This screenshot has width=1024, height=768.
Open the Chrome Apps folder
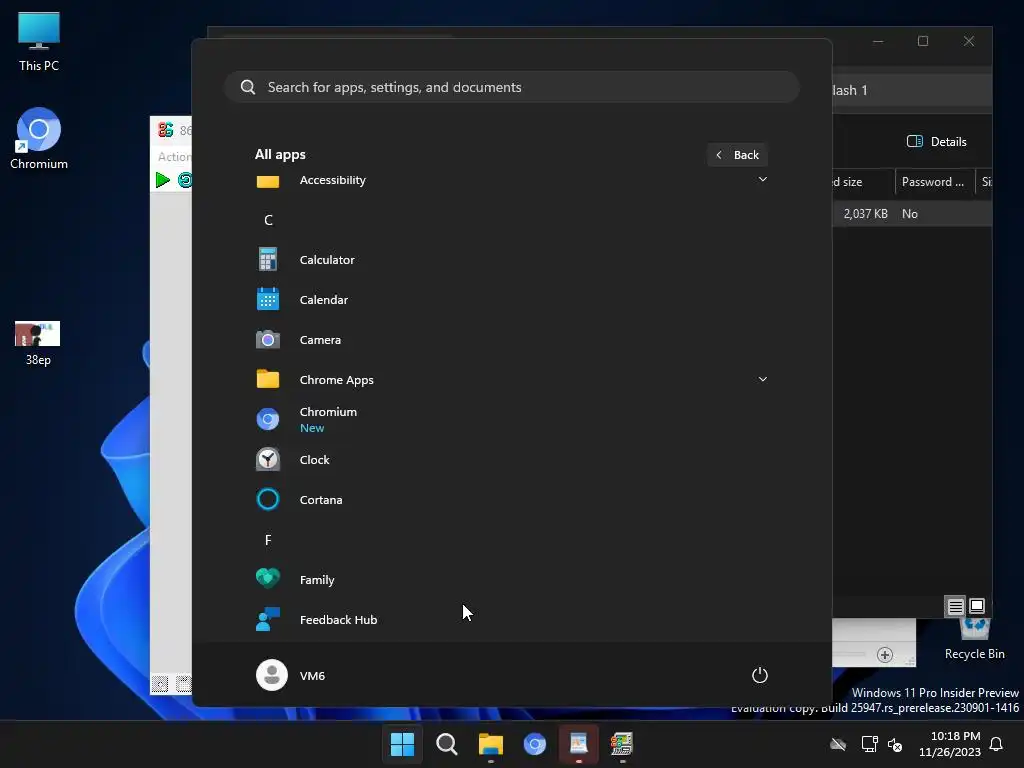tap(511, 379)
